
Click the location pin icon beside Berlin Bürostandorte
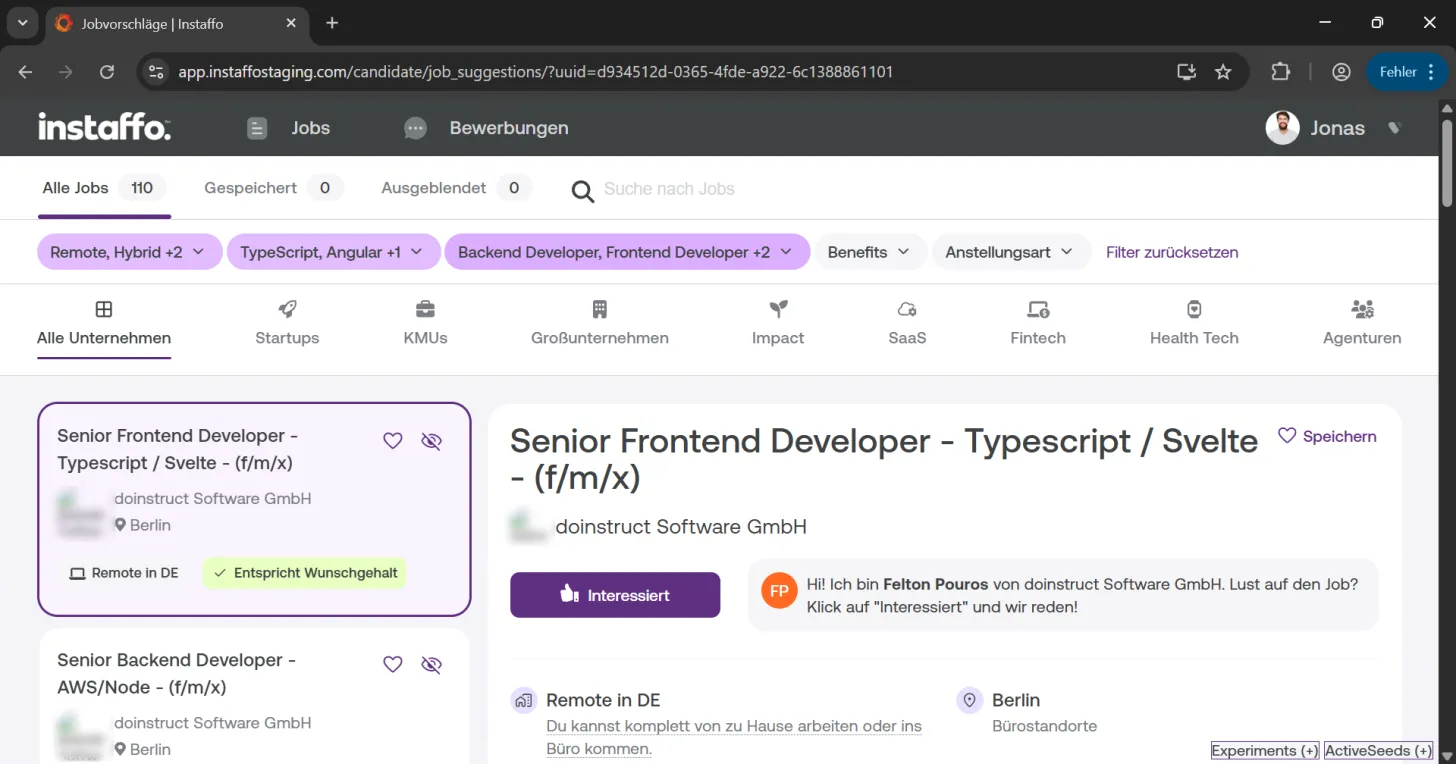[x=969, y=700]
